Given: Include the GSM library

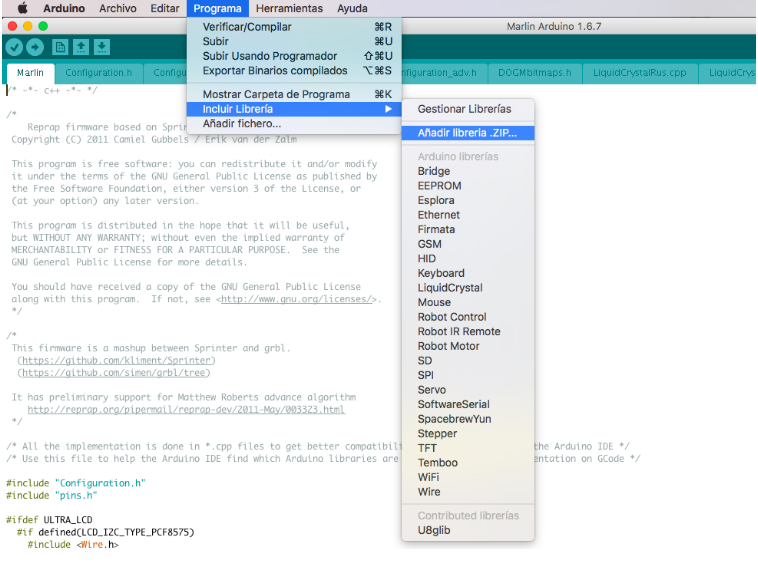Looking at the screenshot, I should (x=467, y=244).
